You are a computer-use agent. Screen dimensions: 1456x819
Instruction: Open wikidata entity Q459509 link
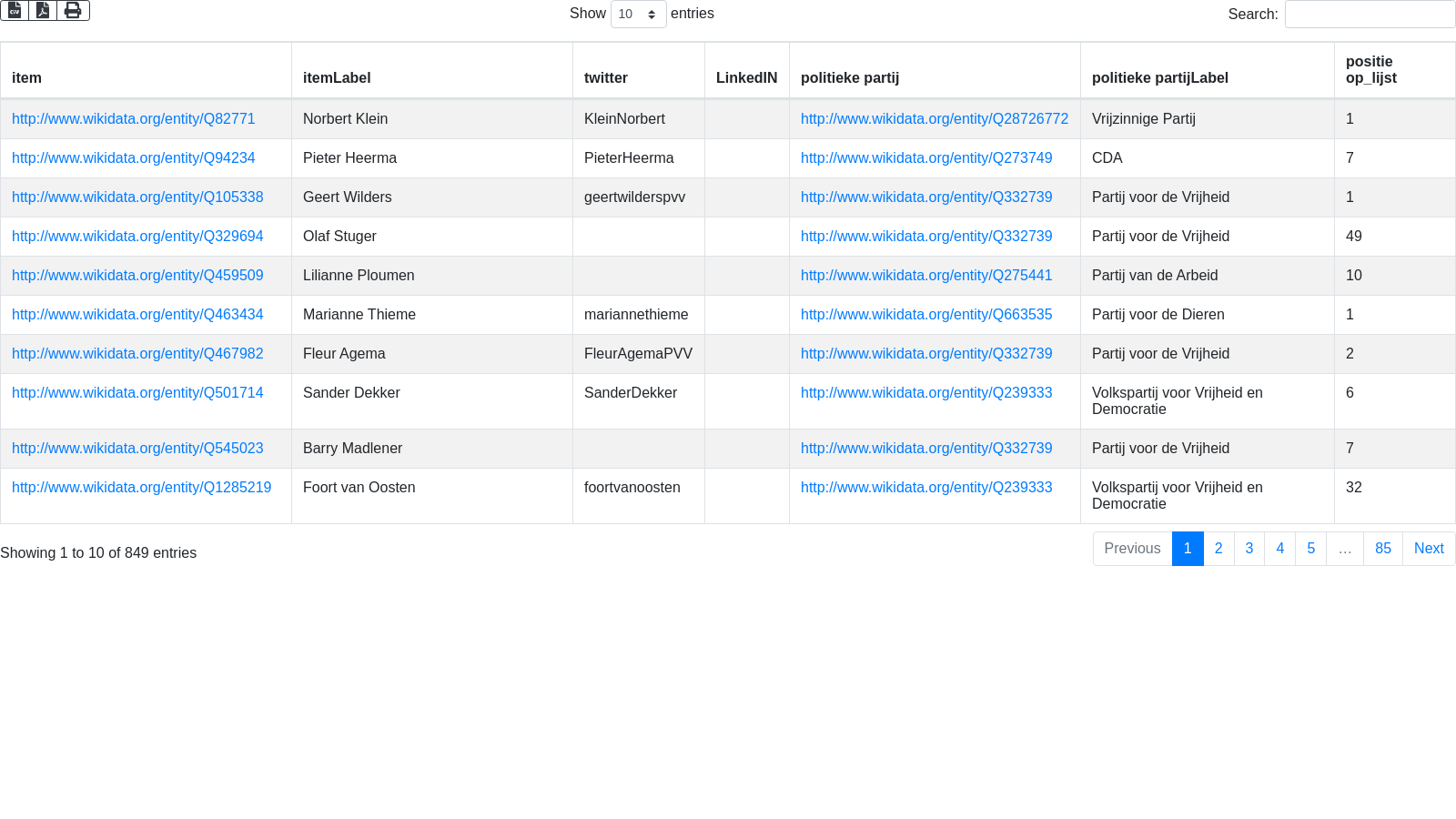(x=137, y=276)
